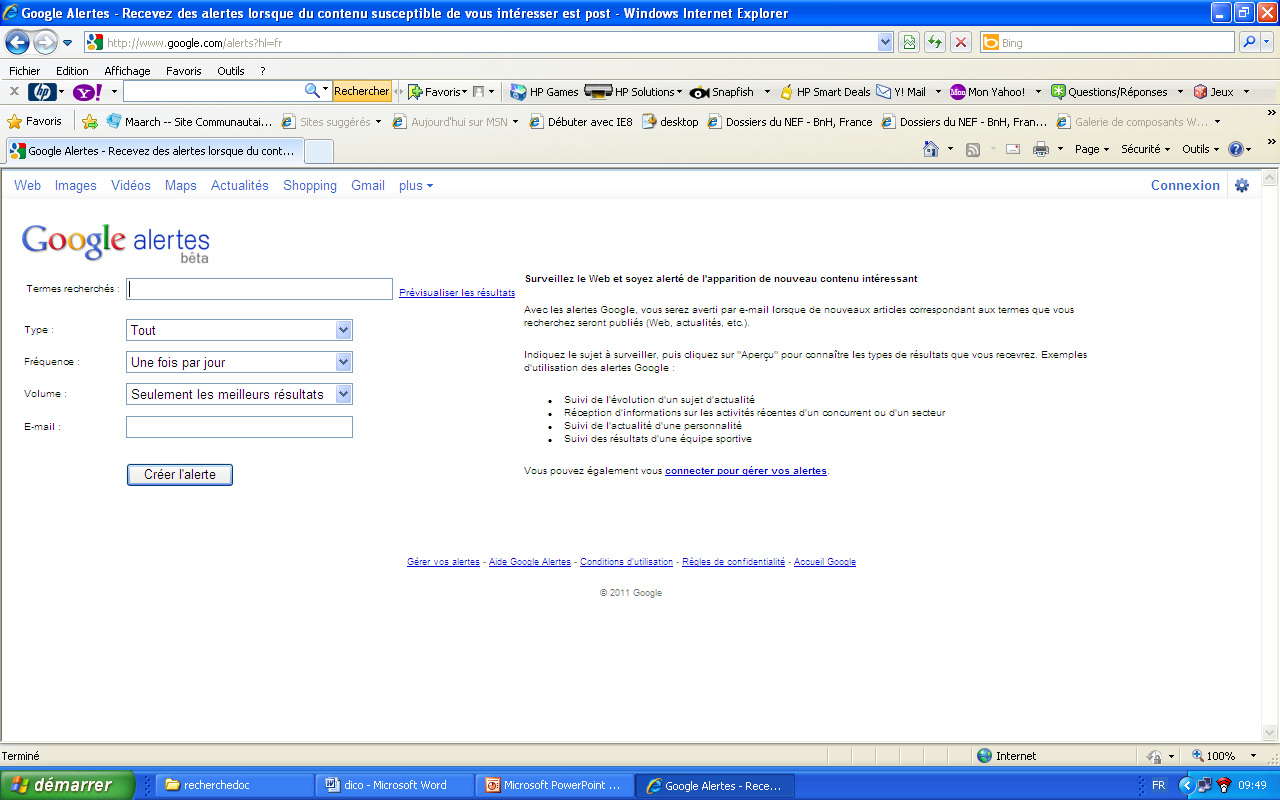The width and height of the screenshot is (1280, 800).
Task: Click the browser Back arrow button
Action: pyautogui.click(x=17, y=42)
